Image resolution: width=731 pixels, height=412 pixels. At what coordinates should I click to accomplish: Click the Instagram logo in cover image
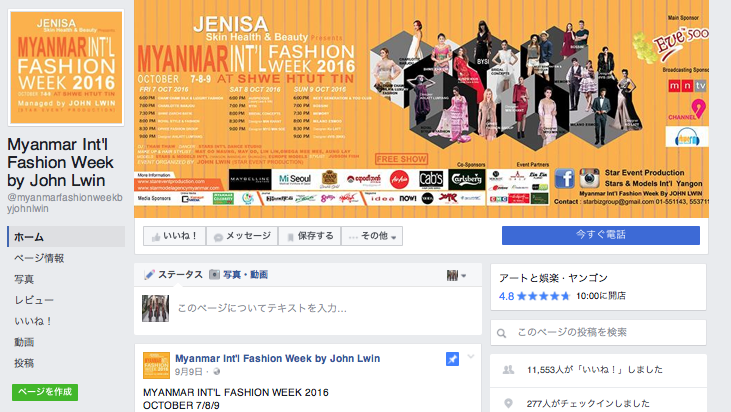(x=589, y=179)
